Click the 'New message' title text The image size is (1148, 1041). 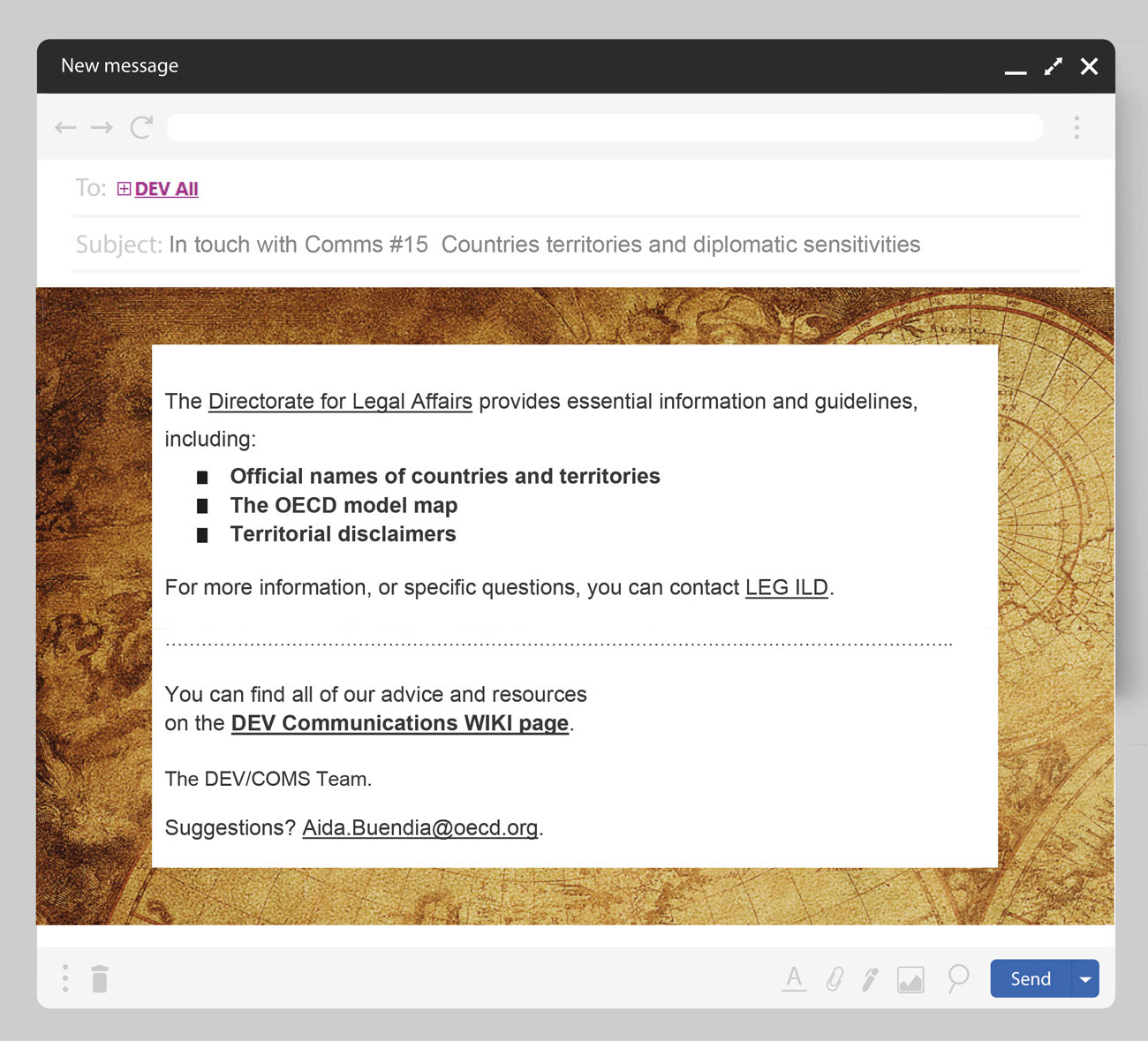[x=120, y=66]
